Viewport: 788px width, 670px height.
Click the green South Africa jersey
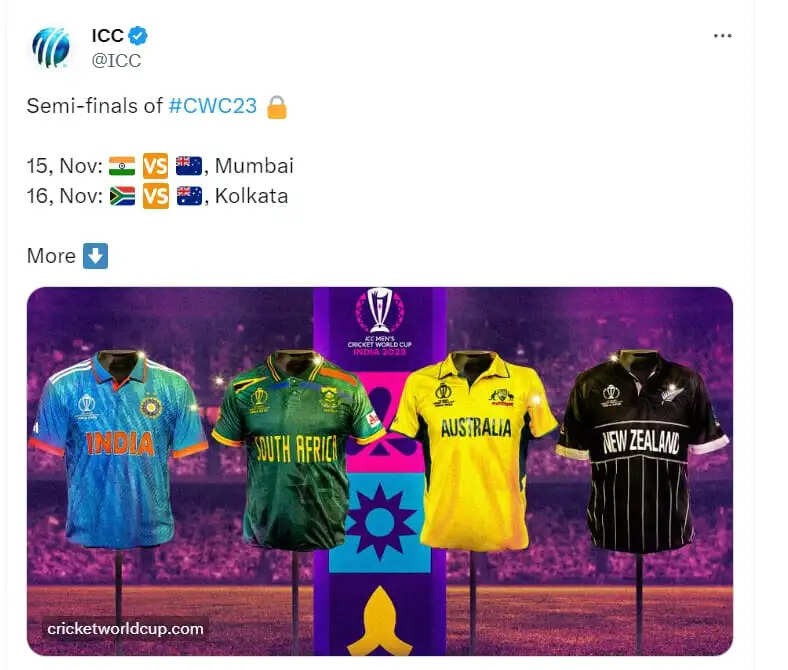tap(297, 450)
